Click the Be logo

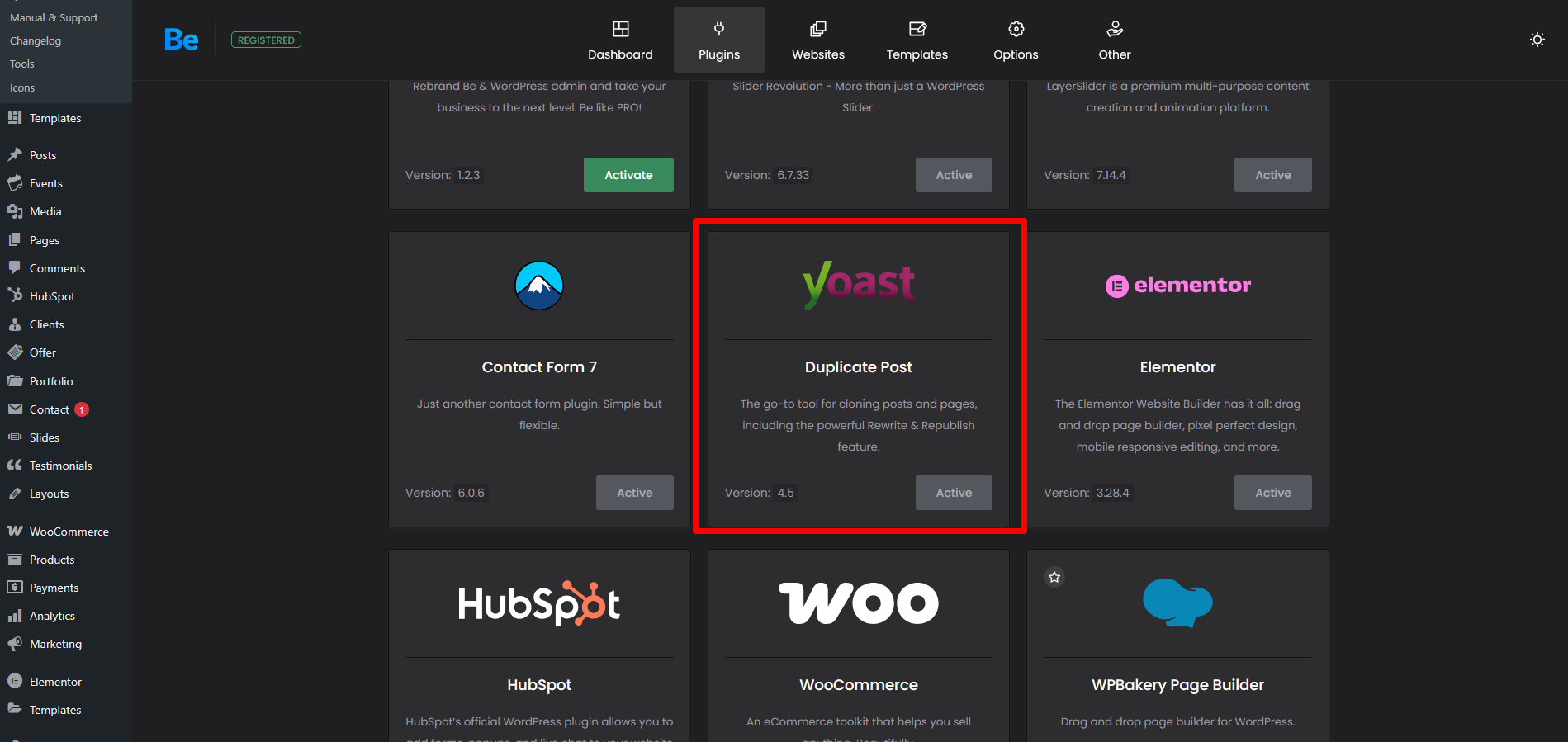coord(181,40)
